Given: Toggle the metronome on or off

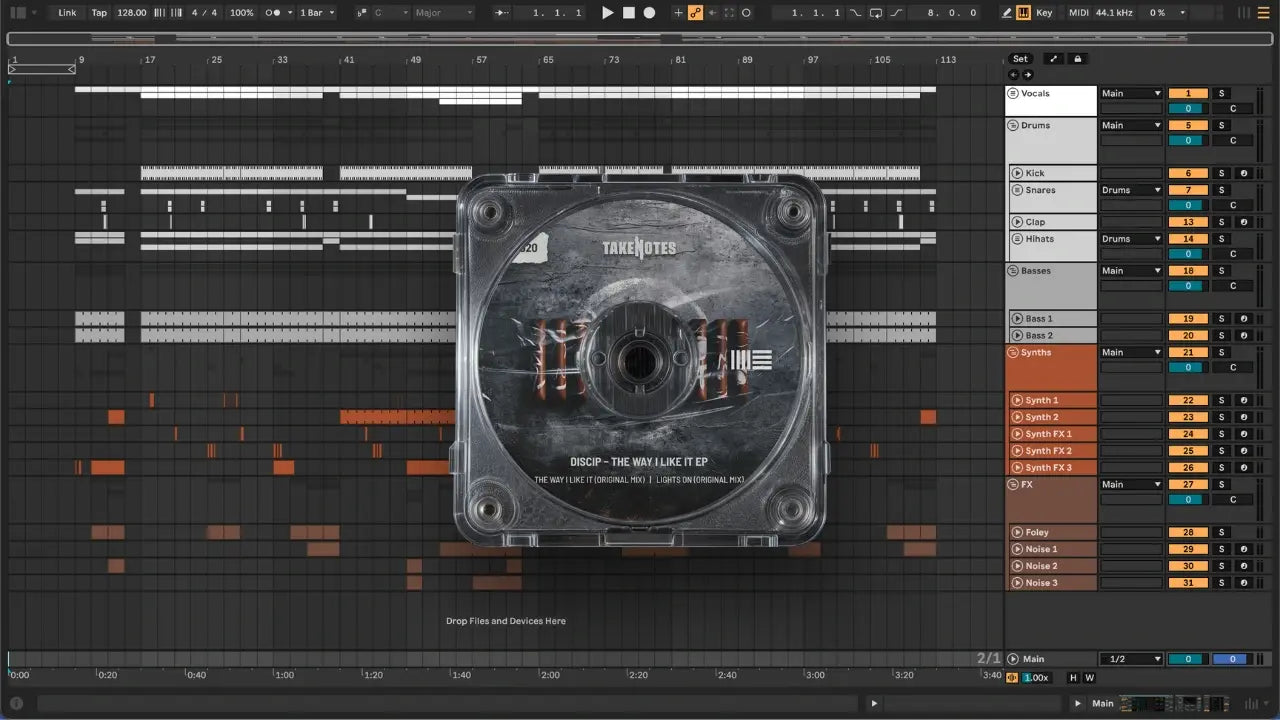Looking at the screenshot, I should pyautogui.click(x=273, y=13).
